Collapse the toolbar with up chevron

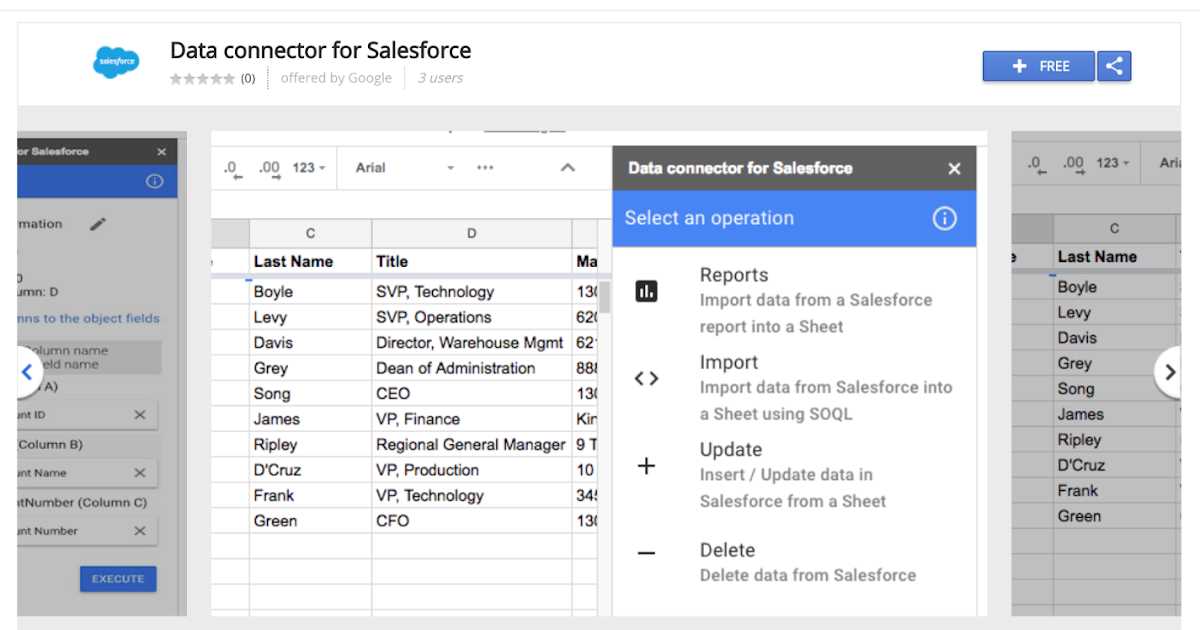click(x=567, y=168)
